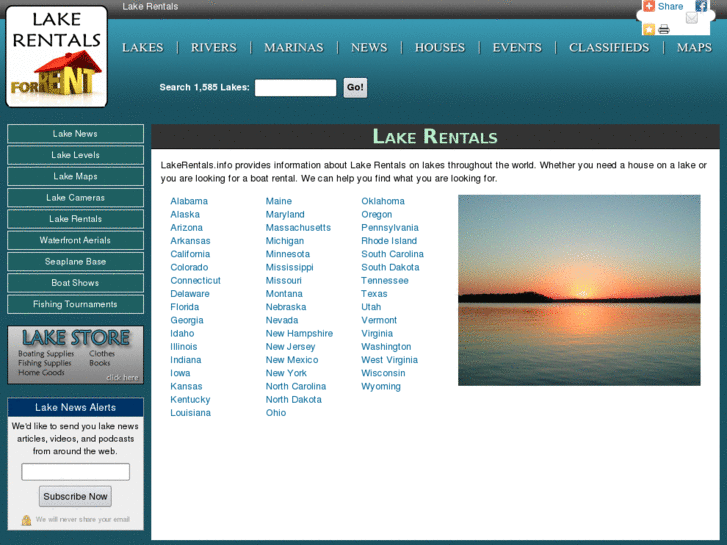
Task: Open the Pennsylvania link
Action: 390,227
